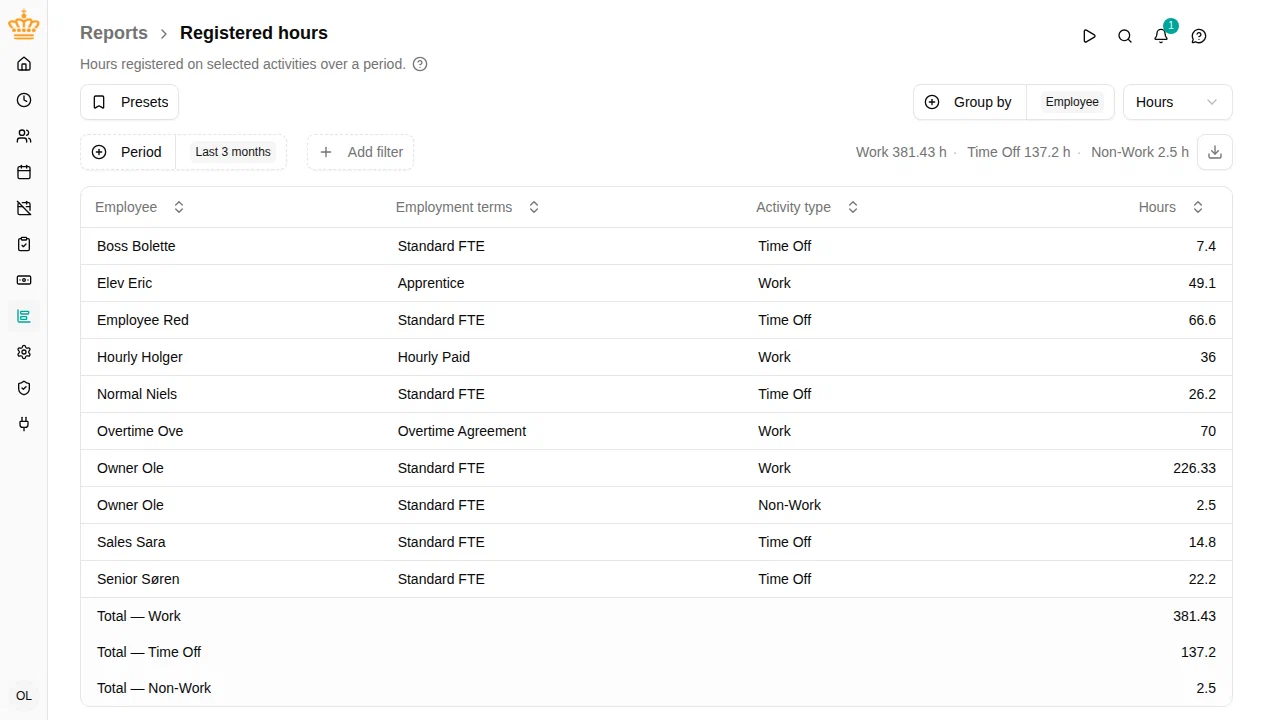Image resolution: width=1280 pixels, height=720 pixels.
Task: Click the search magnifier icon
Action: coord(1125,36)
